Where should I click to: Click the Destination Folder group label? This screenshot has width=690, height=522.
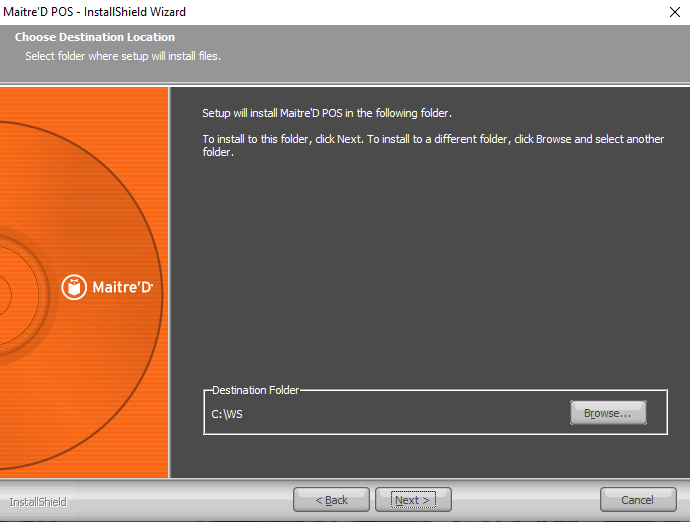point(255,389)
